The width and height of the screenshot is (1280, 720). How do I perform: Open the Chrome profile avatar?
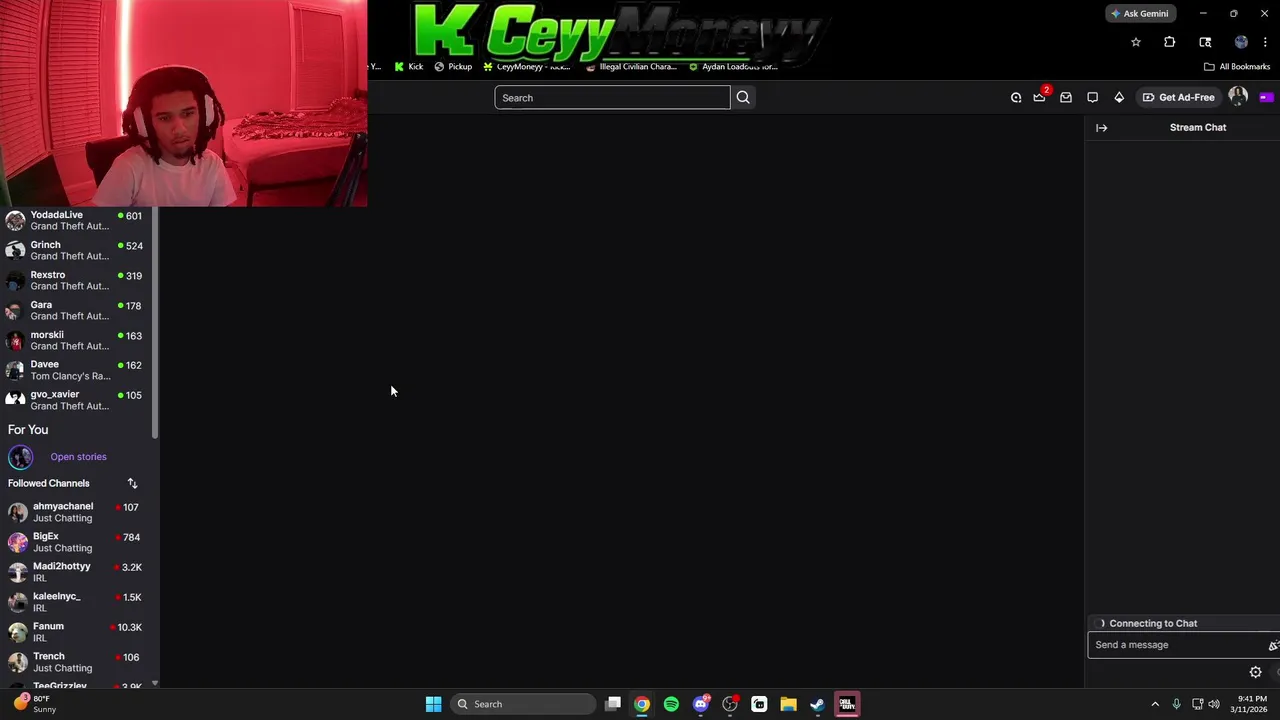[x=1241, y=42]
